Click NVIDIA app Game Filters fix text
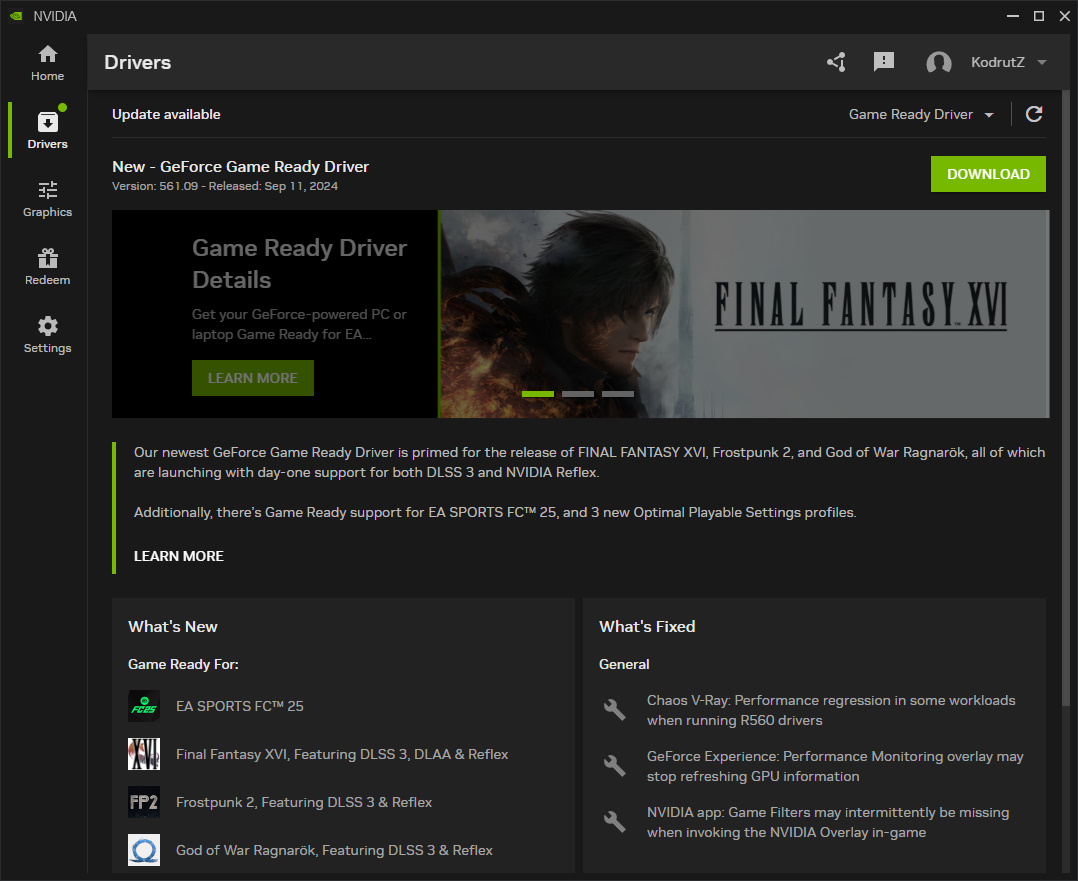Image resolution: width=1078 pixels, height=881 pixels. coord(828,823)
